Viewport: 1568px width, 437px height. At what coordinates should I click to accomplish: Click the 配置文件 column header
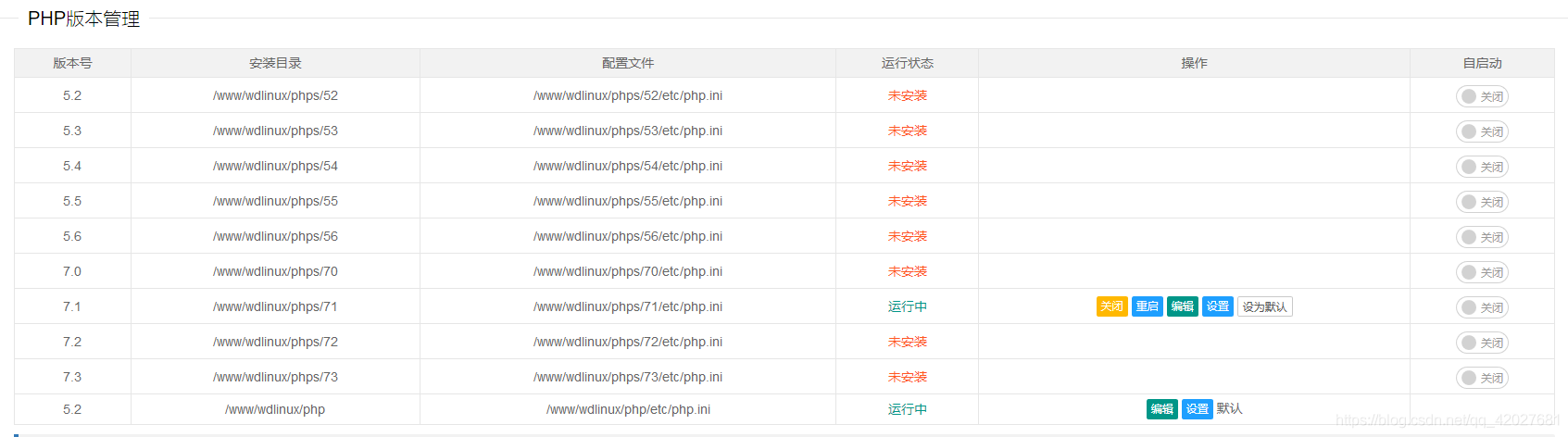click(x=628, y=63)
